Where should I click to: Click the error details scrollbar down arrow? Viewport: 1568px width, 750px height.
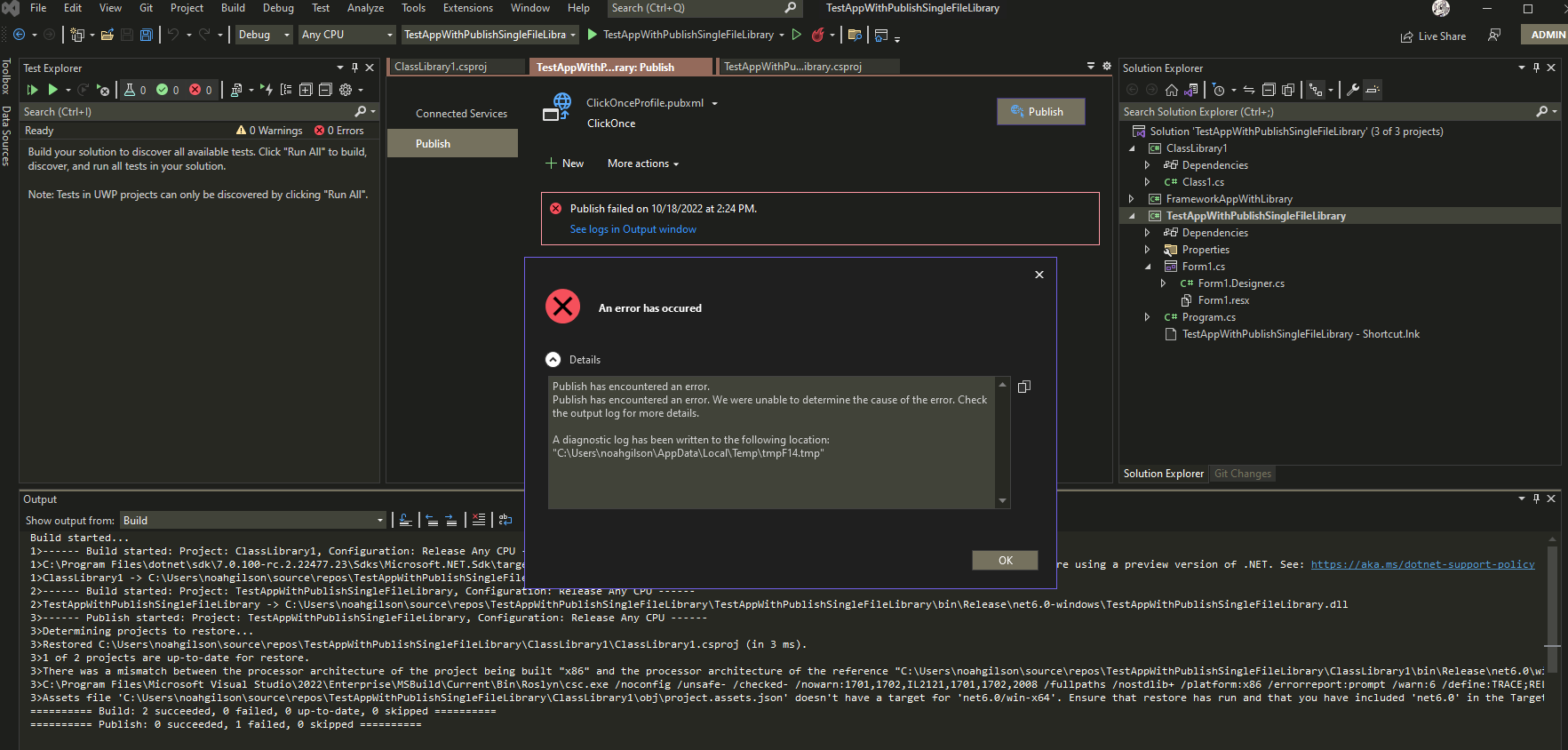[1003, 501]
